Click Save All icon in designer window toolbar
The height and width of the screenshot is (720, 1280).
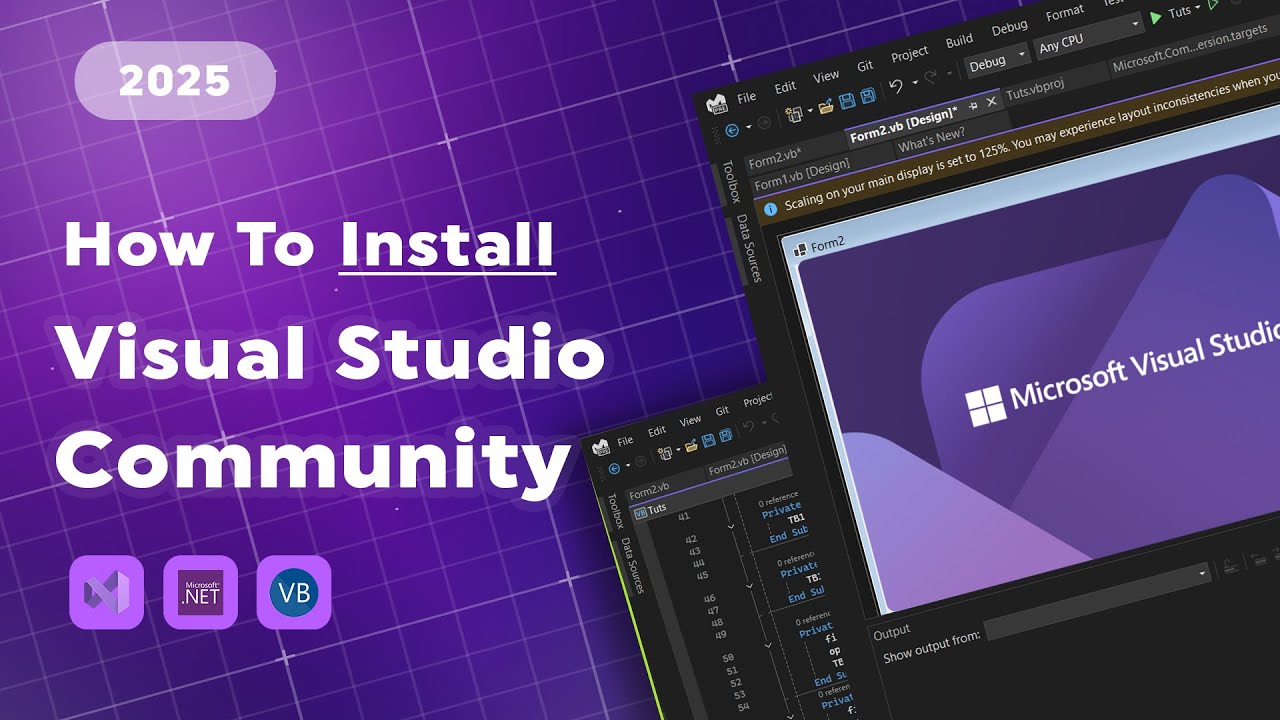point(868,96)
